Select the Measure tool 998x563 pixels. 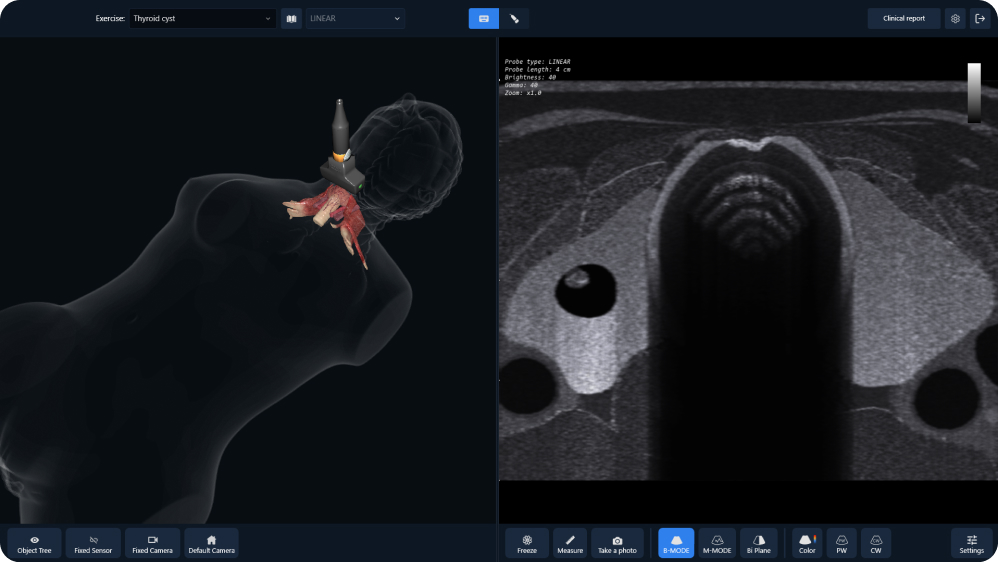(x=570, y=543)
